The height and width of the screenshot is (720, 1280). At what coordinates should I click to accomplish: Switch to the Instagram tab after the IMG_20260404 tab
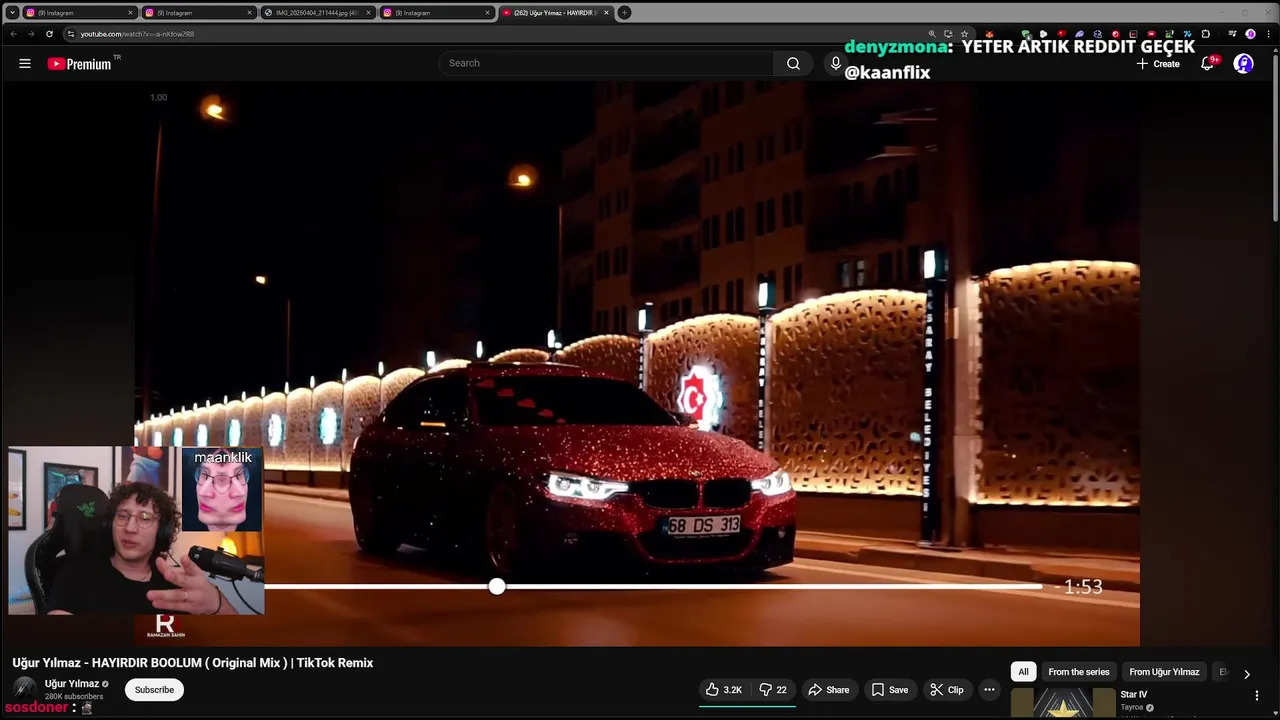(435, 12)
